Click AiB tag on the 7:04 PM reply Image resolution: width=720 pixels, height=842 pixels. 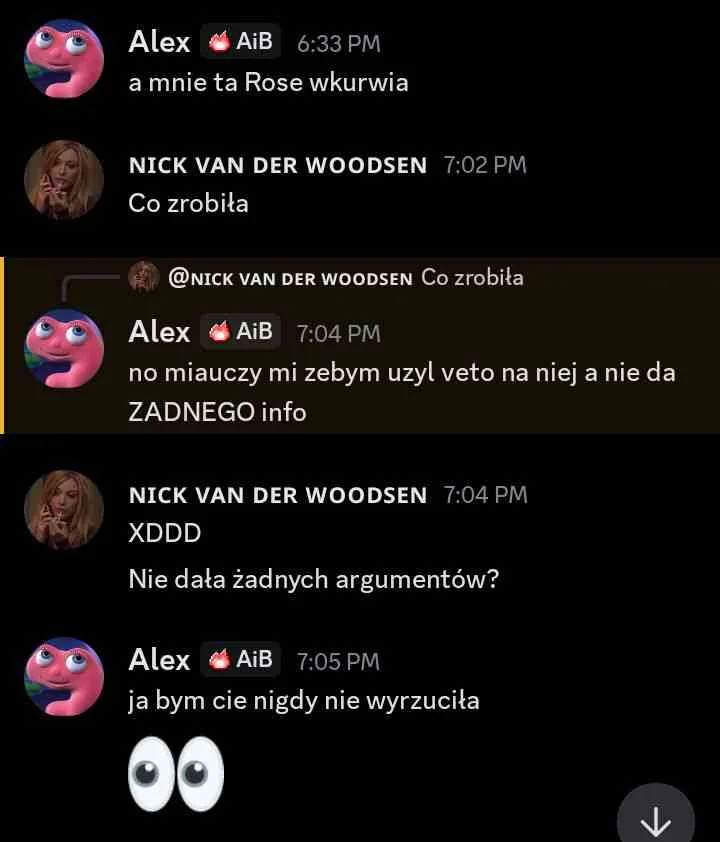click(x=241, y=331)
